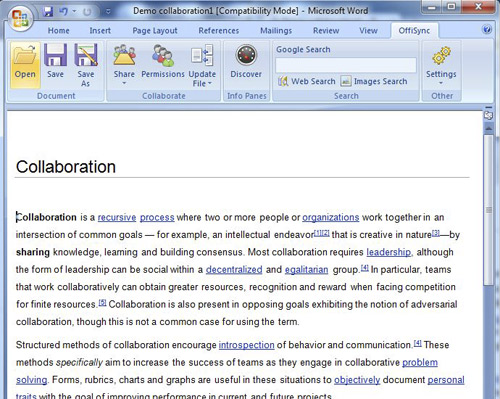This screenshot has height=399, width=500.
Task: Click the quick access Save icon
Action: click(x=48, y=12)
